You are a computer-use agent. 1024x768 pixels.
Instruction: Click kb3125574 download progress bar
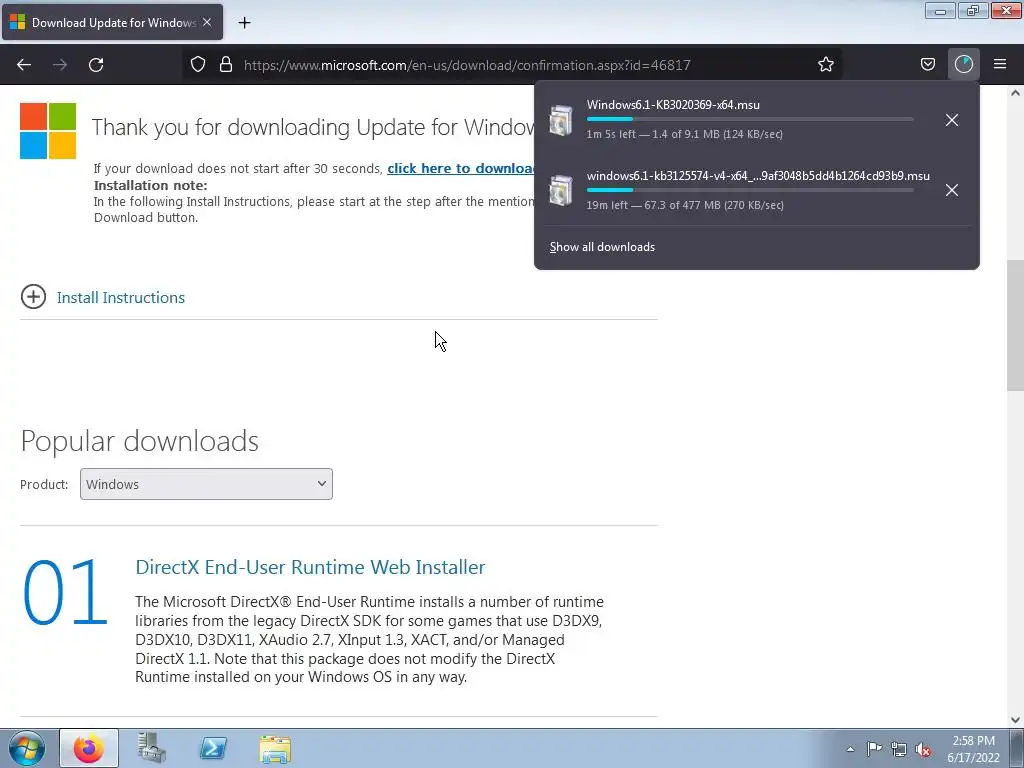tap(750, 190)
